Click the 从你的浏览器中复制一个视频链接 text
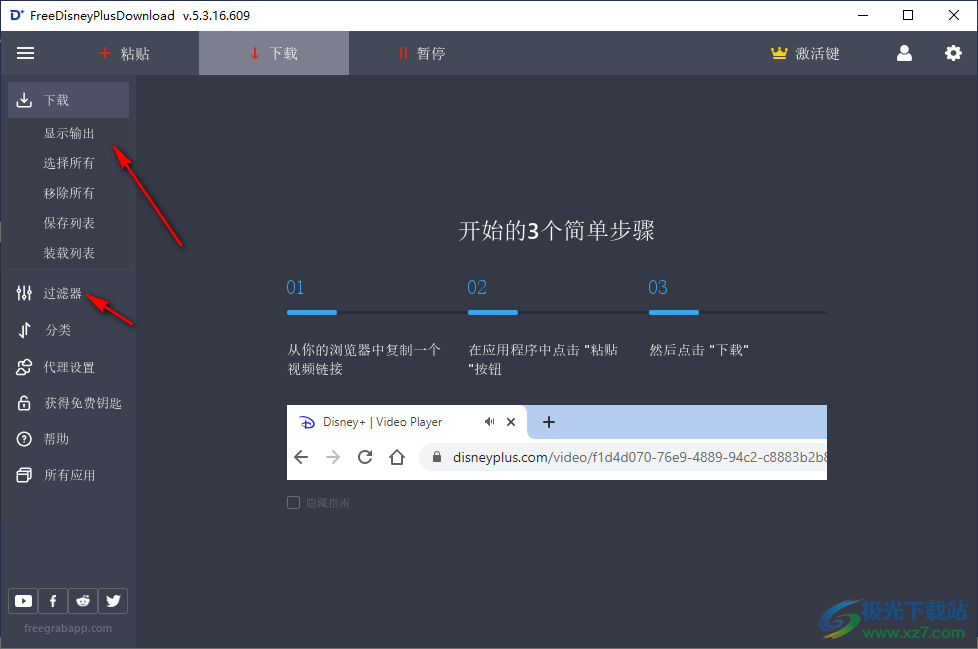 point(364,359)
